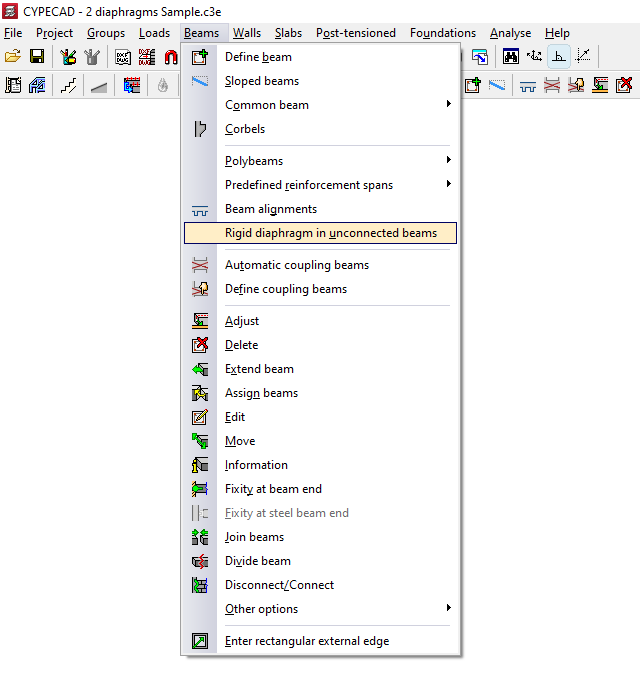The image size is (640, 682).
Task: Choose Define beam from the Beams menu
Action: pyautogui.click(x=320, y=57)
